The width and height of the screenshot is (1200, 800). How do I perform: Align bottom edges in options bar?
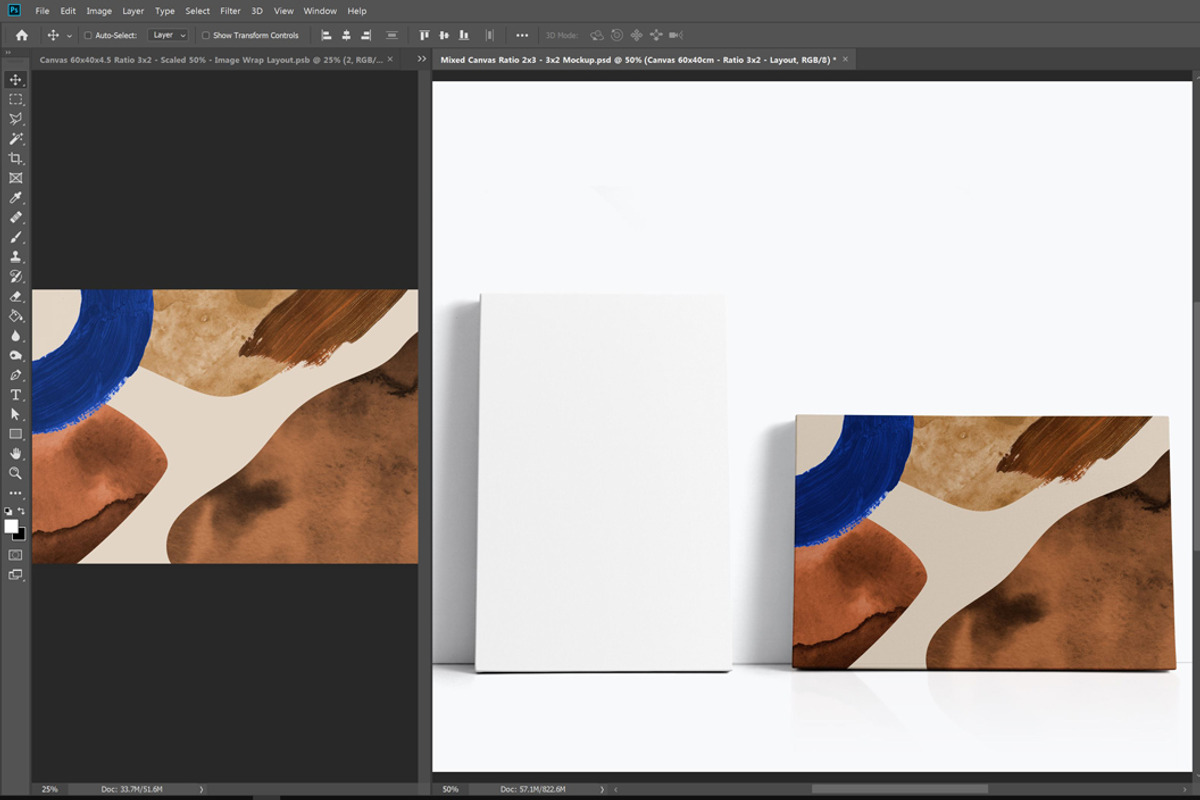click(x=463, y=35)
